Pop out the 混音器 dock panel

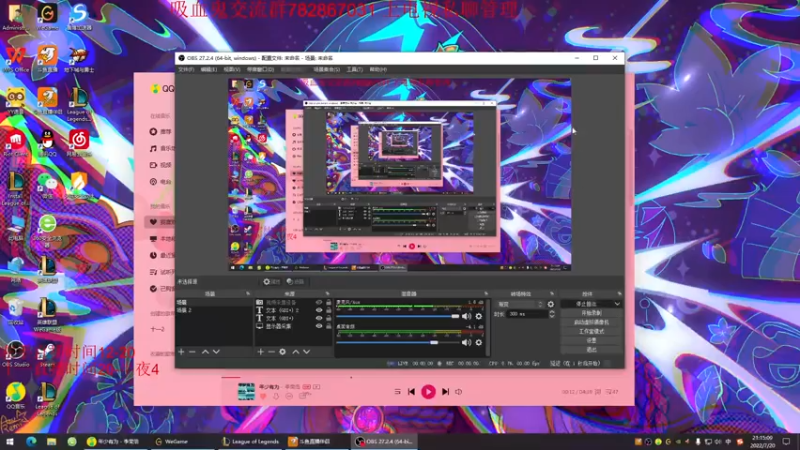(x=486, y=294)
